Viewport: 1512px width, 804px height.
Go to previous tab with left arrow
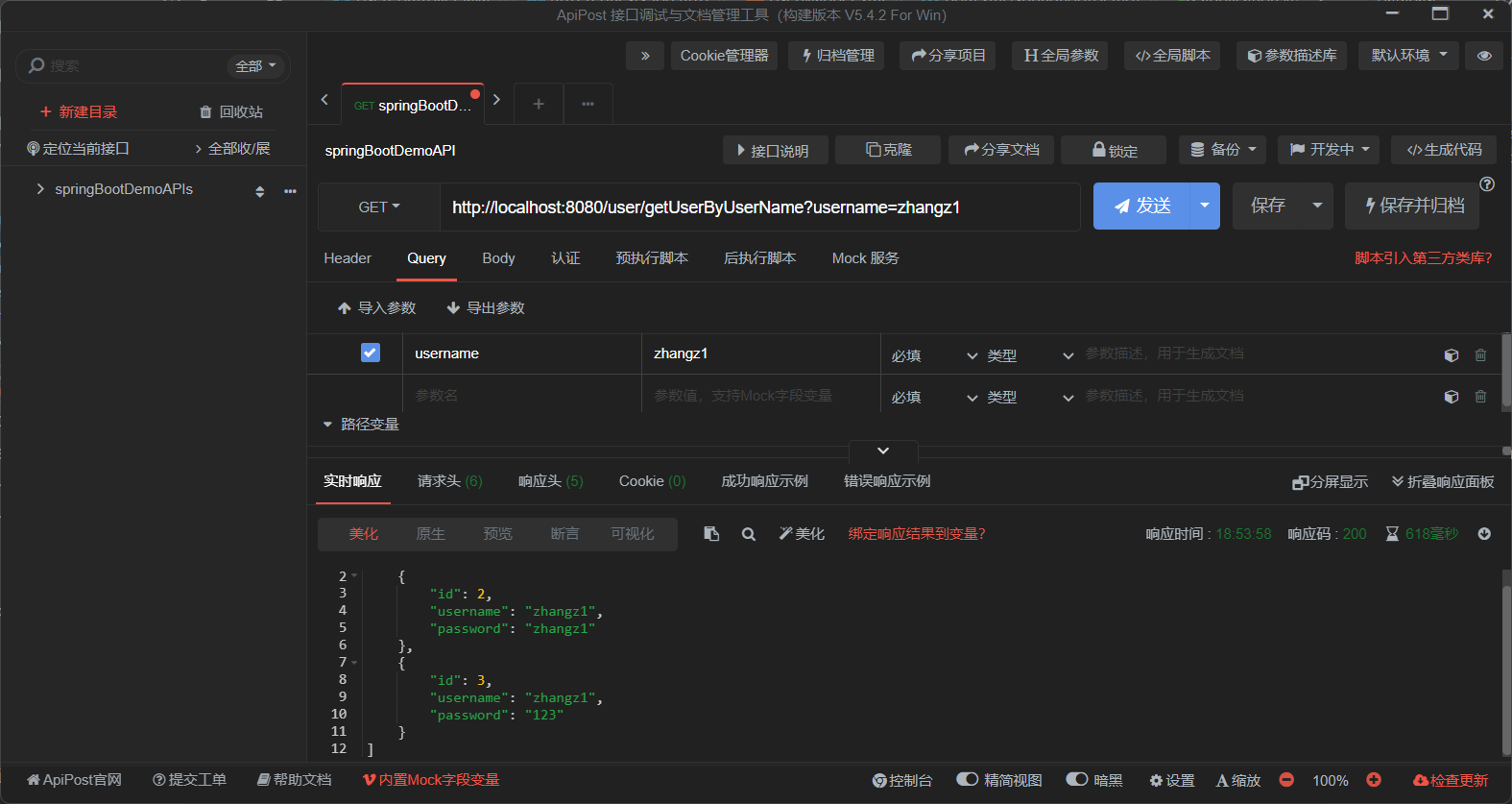click(324, 100)
